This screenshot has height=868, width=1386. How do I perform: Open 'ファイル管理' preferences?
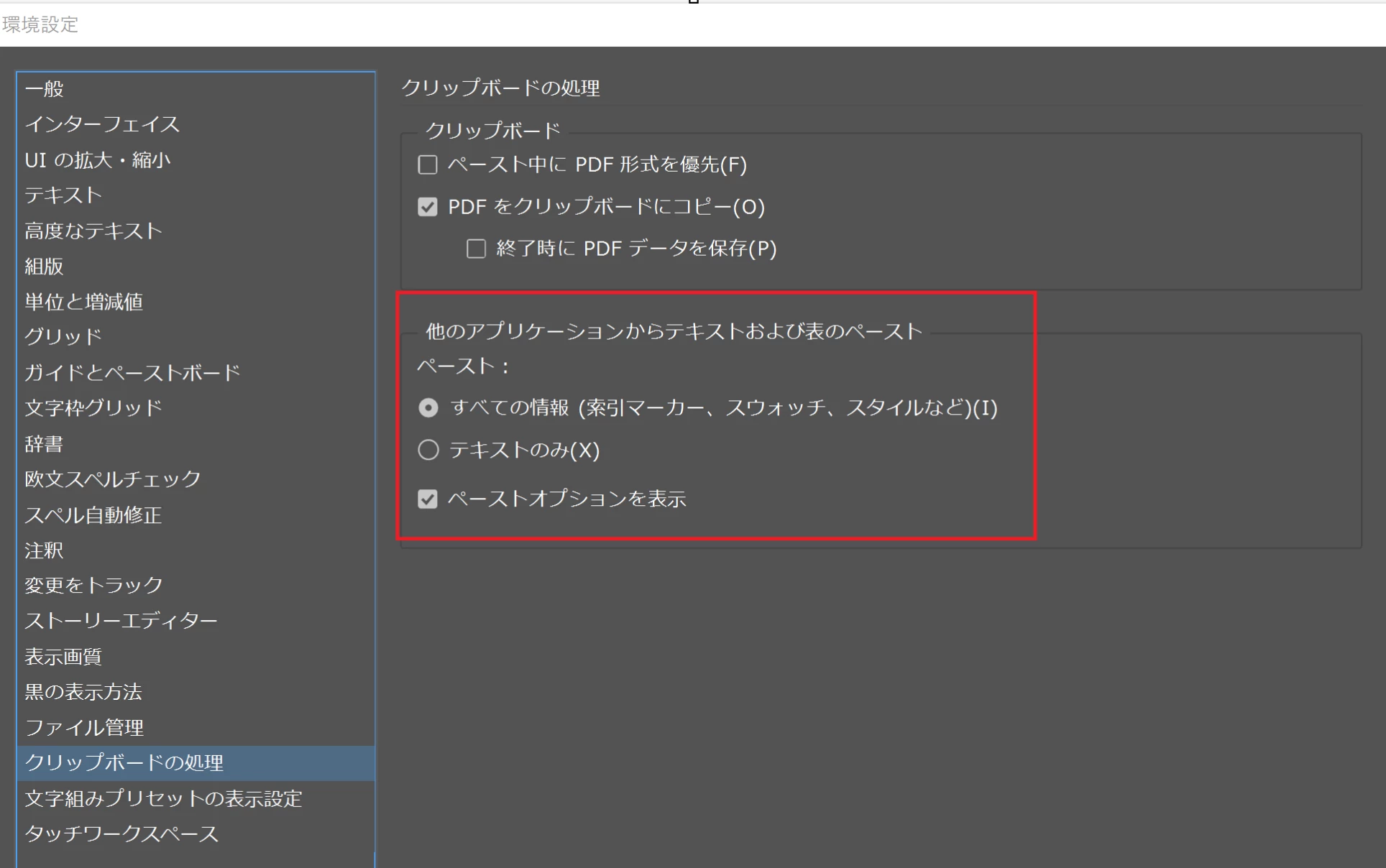(x=84, y=728)
